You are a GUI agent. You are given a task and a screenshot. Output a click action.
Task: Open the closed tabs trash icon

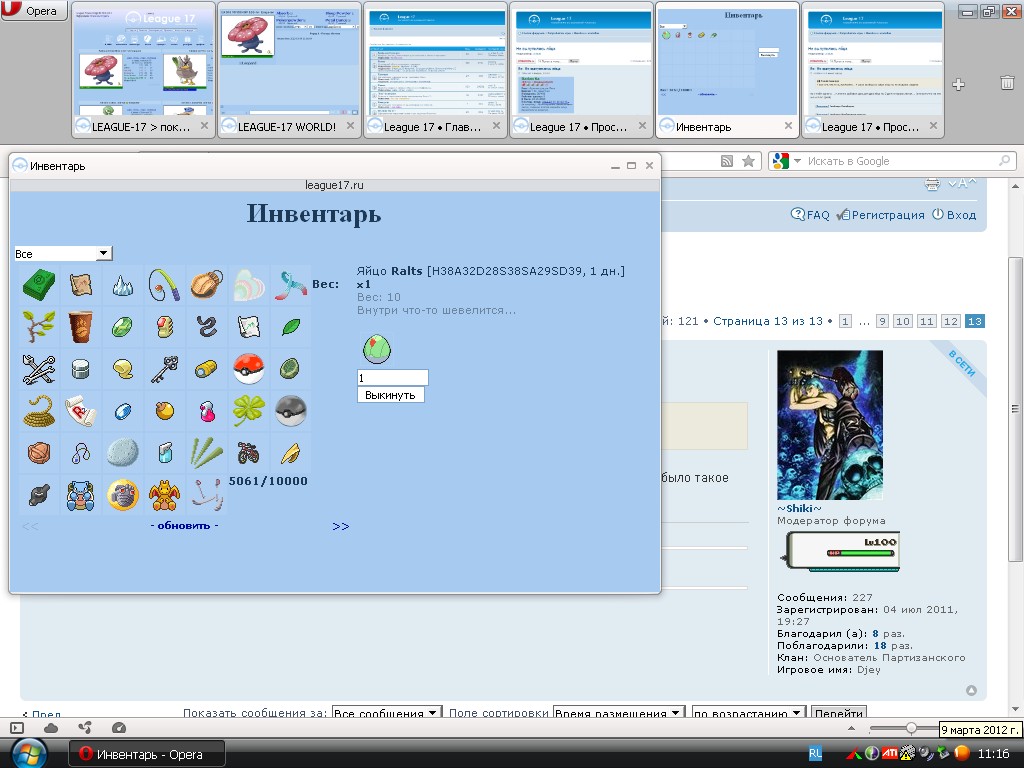[x=1007, y=83]
